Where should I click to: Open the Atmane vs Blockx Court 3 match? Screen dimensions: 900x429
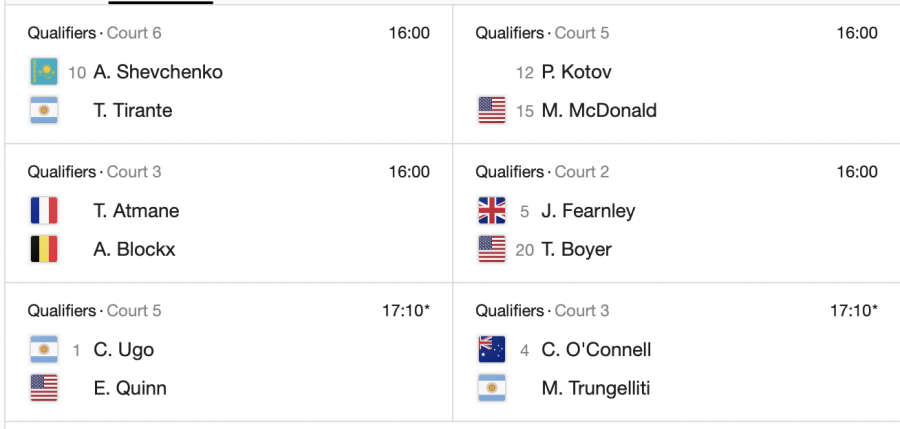(x=228, y=213)
